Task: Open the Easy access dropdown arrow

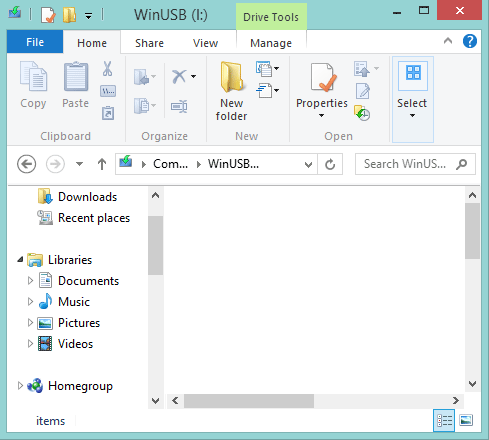Action: coord(277,90)
